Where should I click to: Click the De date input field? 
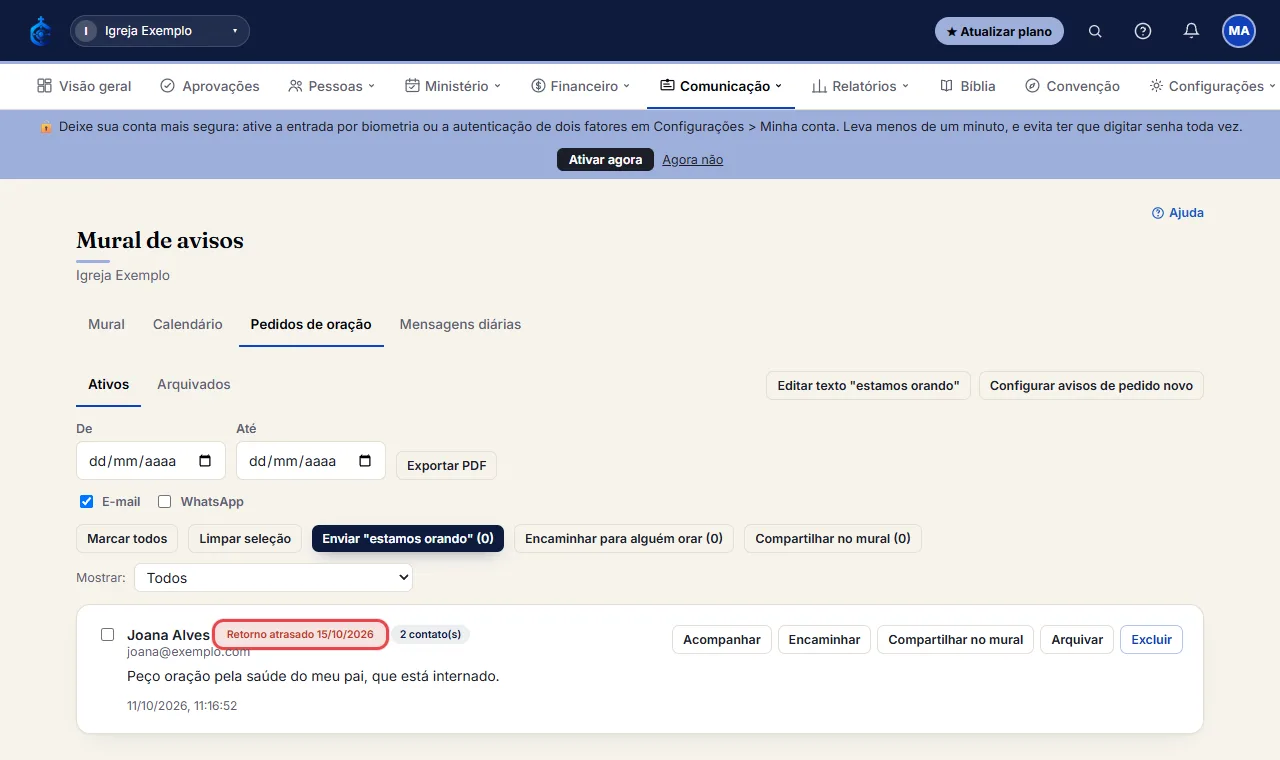(151, 461)
